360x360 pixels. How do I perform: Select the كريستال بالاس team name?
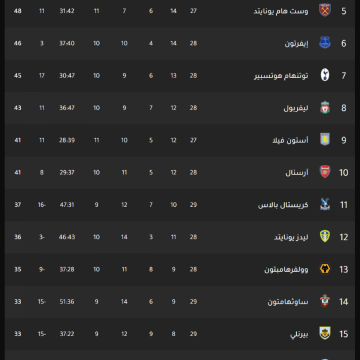tap(283, 205)
